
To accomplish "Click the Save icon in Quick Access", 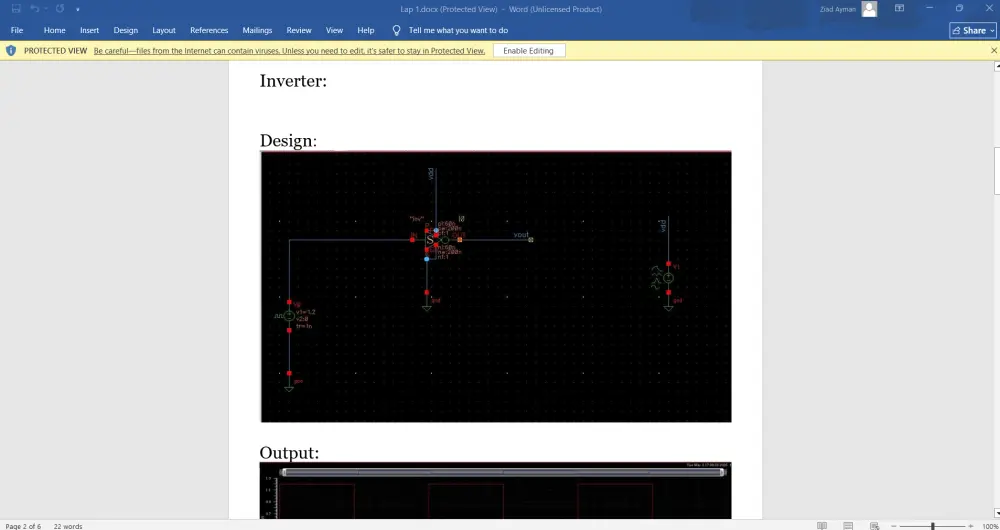I will (17, 9).
